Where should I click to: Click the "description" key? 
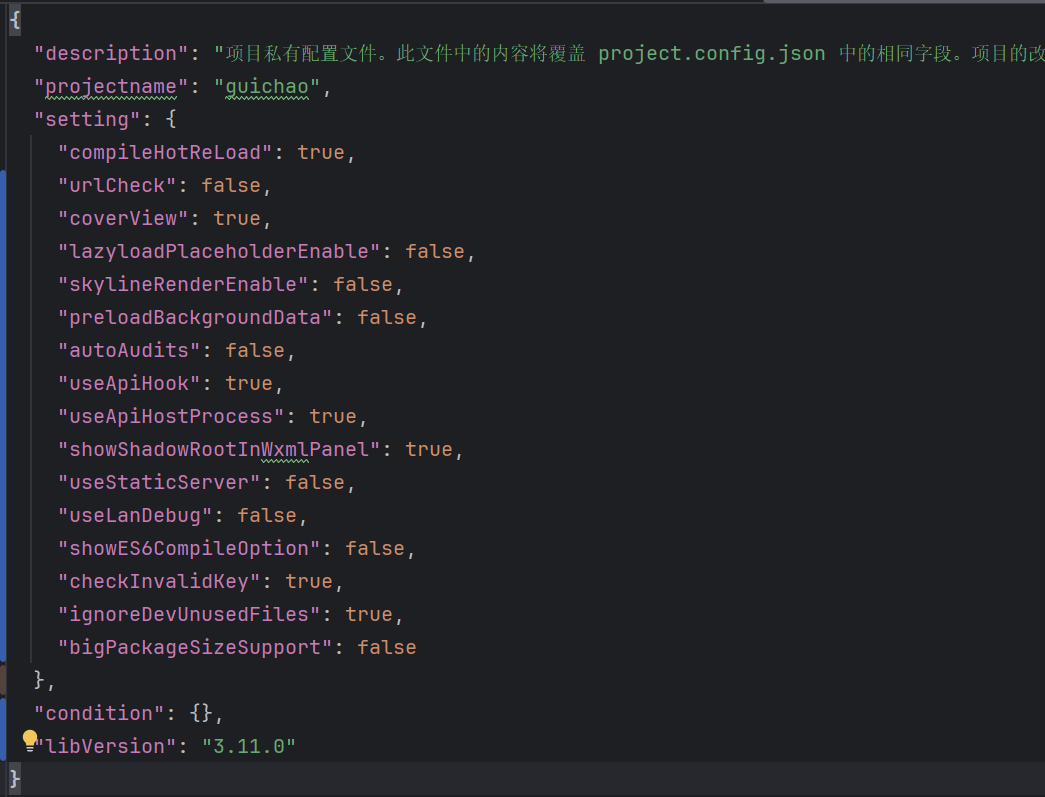pos(111,53)
